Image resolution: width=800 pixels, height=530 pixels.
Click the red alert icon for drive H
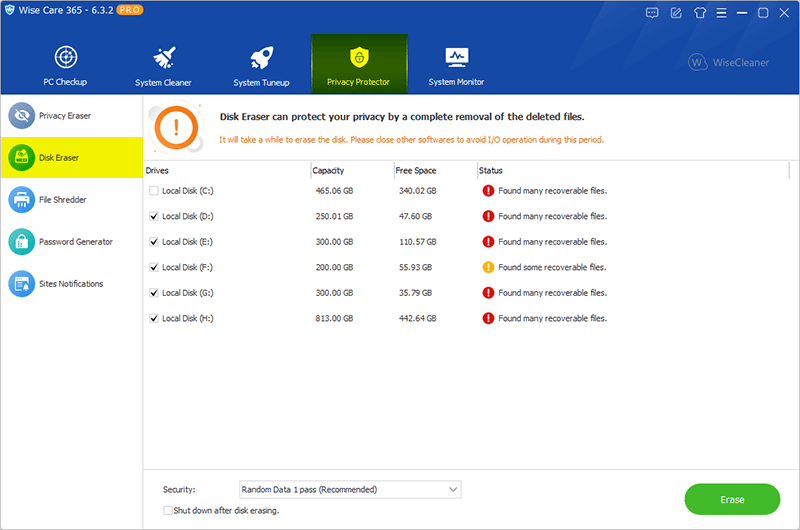(488, 318)
